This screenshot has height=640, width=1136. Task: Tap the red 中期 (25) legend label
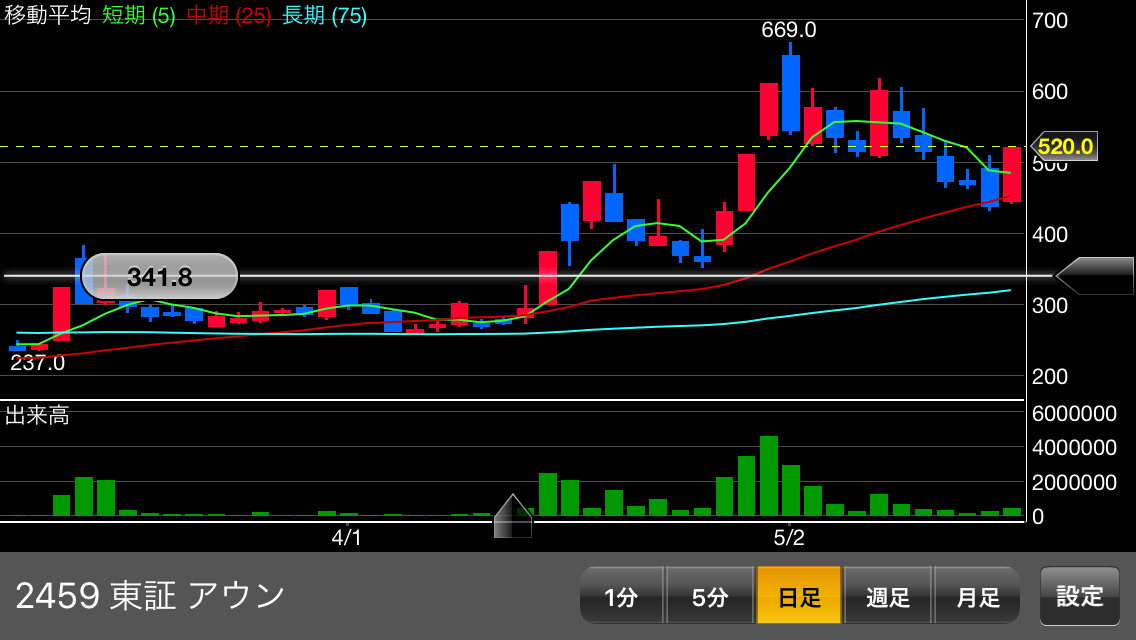click(x=229, y=16)
